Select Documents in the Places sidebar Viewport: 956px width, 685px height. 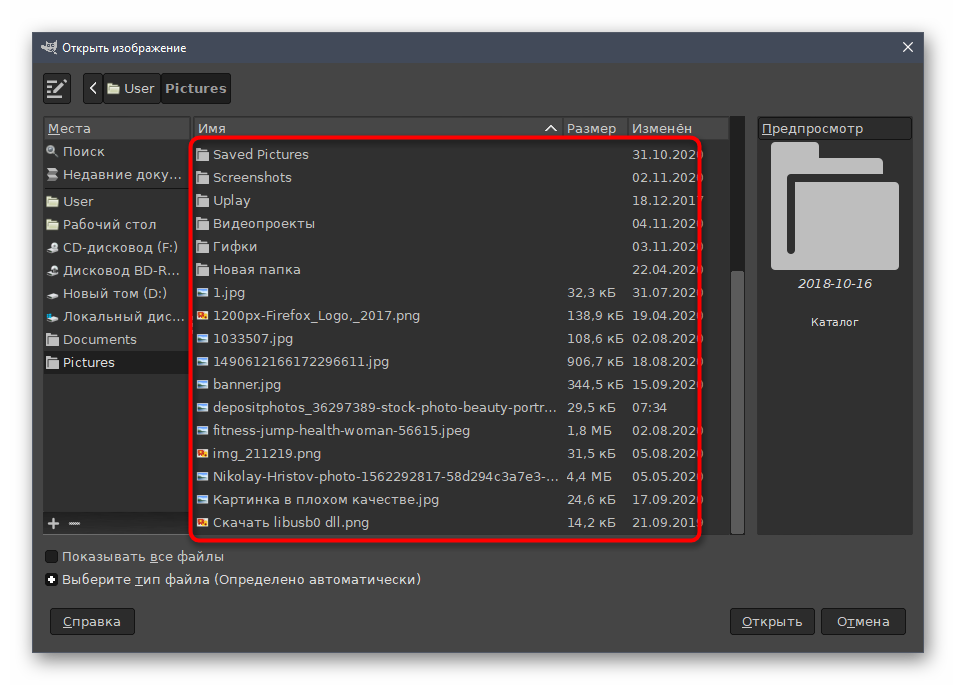(116, 339)
